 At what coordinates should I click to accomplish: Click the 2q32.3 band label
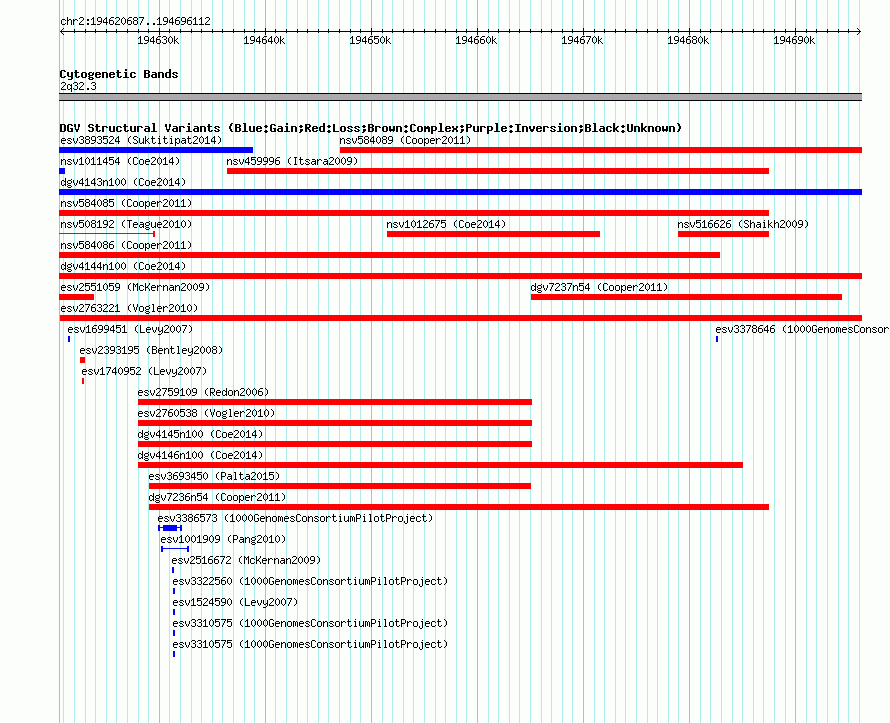click(78, 86)
